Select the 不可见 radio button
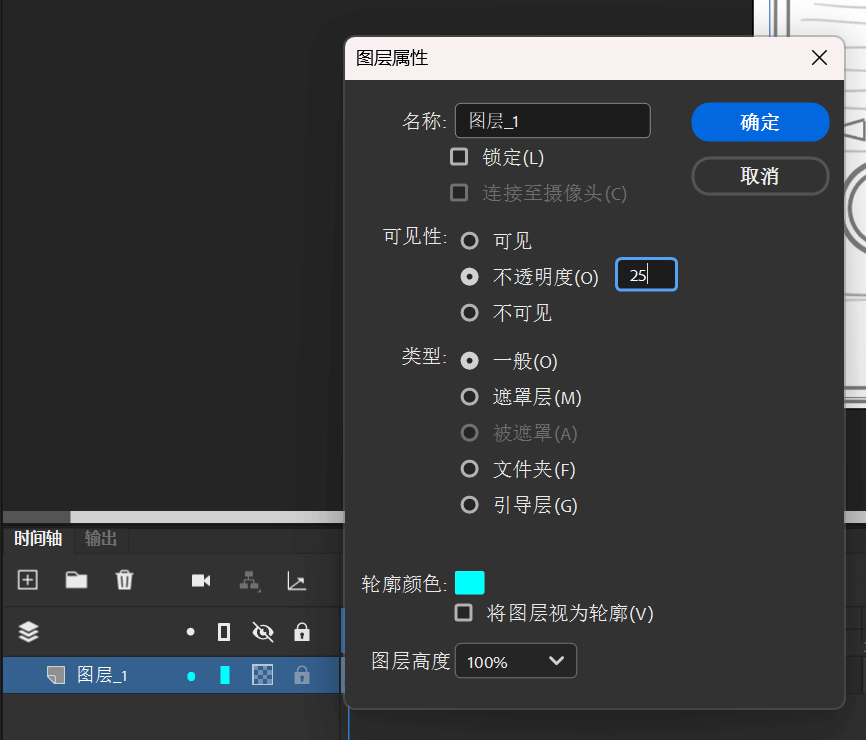This screenshot has width=866, height=740. tap(469, 313)
